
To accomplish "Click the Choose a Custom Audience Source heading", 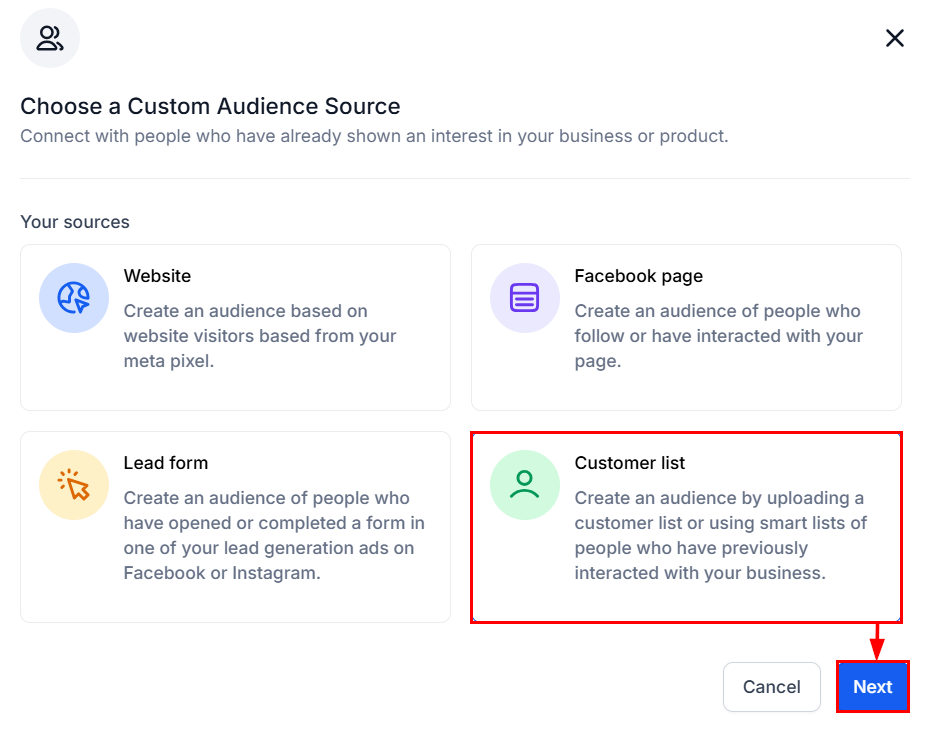I will tap(210, 106).
